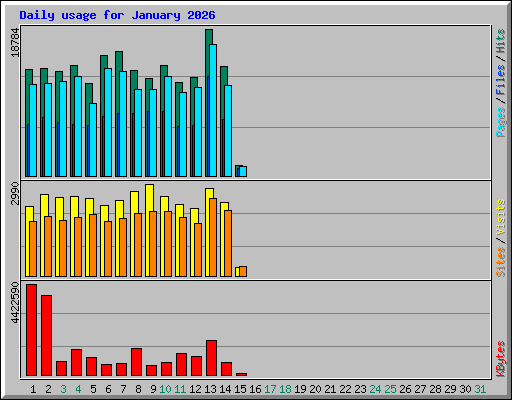
Task: Click the cyan hits bar for day 10
Action: point(168,126)
